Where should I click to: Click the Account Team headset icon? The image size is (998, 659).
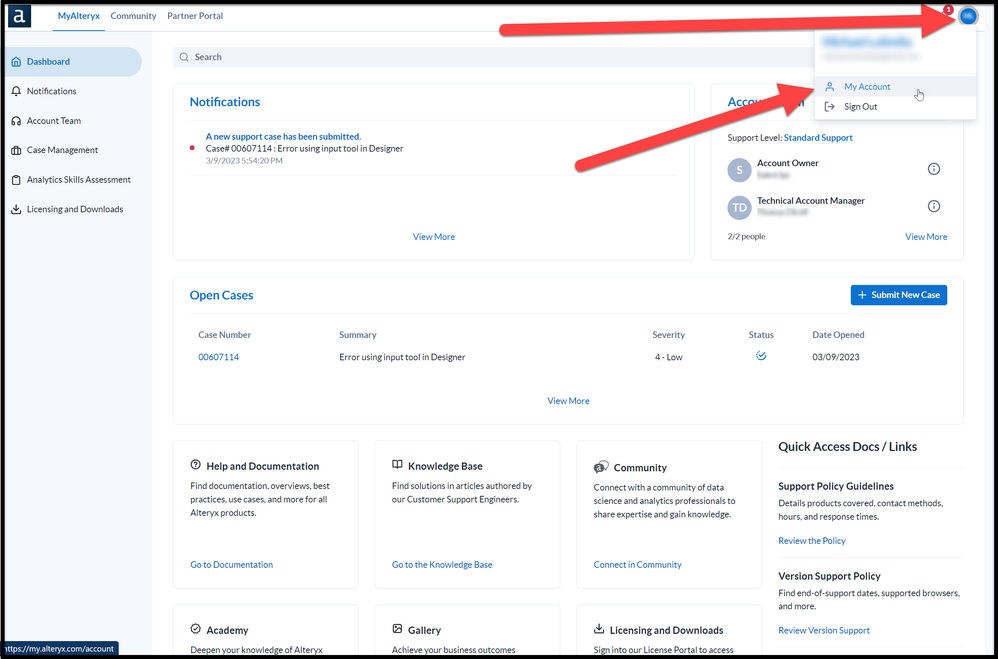pyautogui.click(x=17, y=121)
